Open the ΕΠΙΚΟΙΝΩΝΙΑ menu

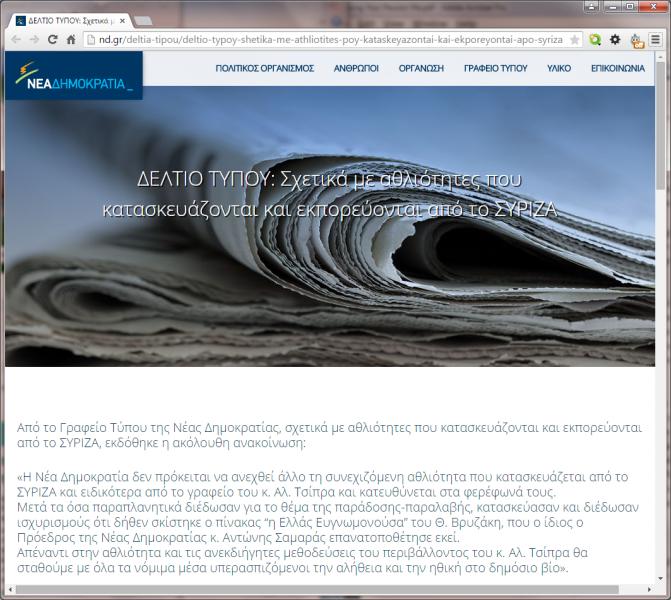(618, 68)
